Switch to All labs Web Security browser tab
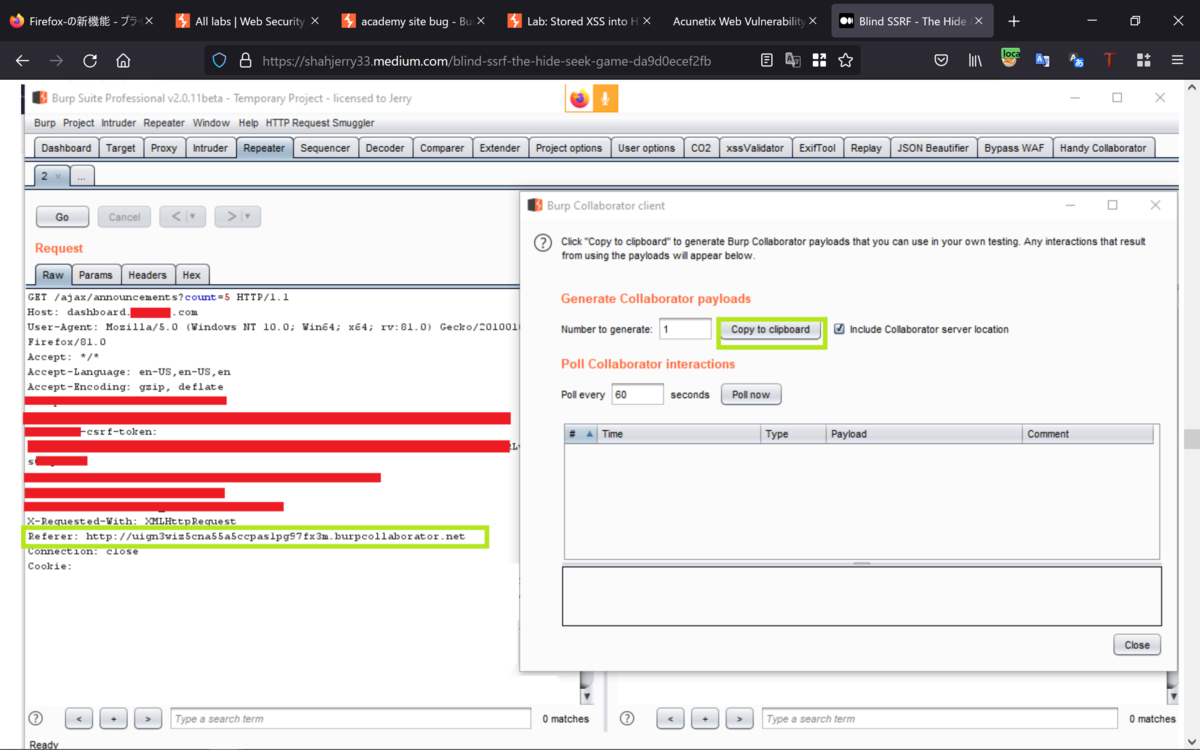1200x750 pixels. [248, 21]
